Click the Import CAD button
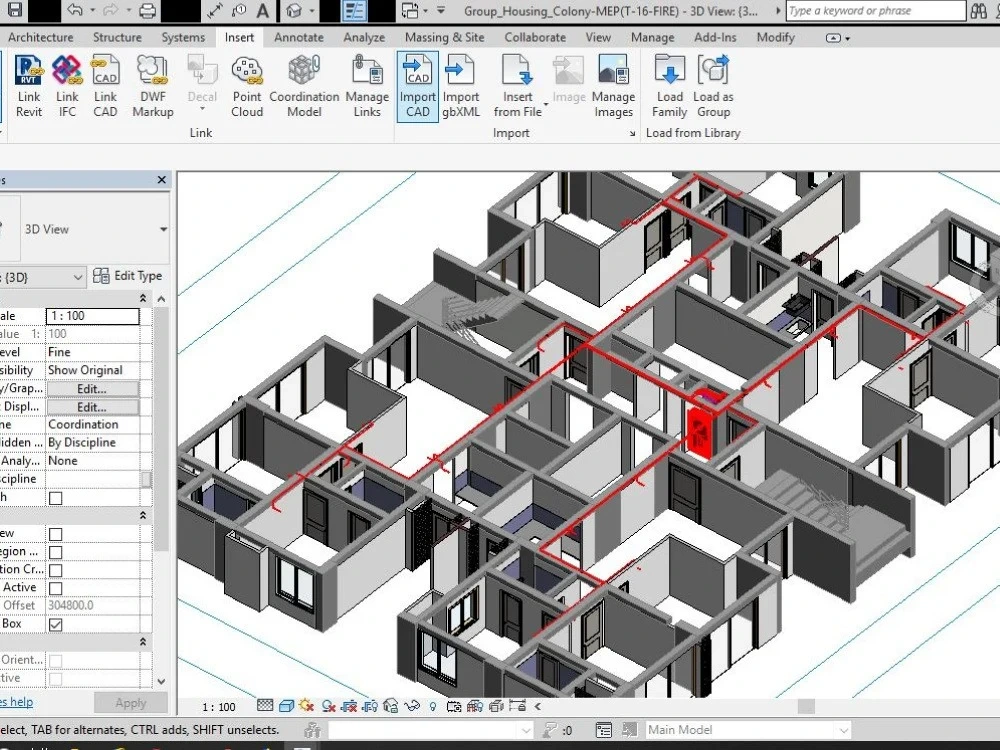Viewport: 1000px width, 750px height. click(418, 87)
